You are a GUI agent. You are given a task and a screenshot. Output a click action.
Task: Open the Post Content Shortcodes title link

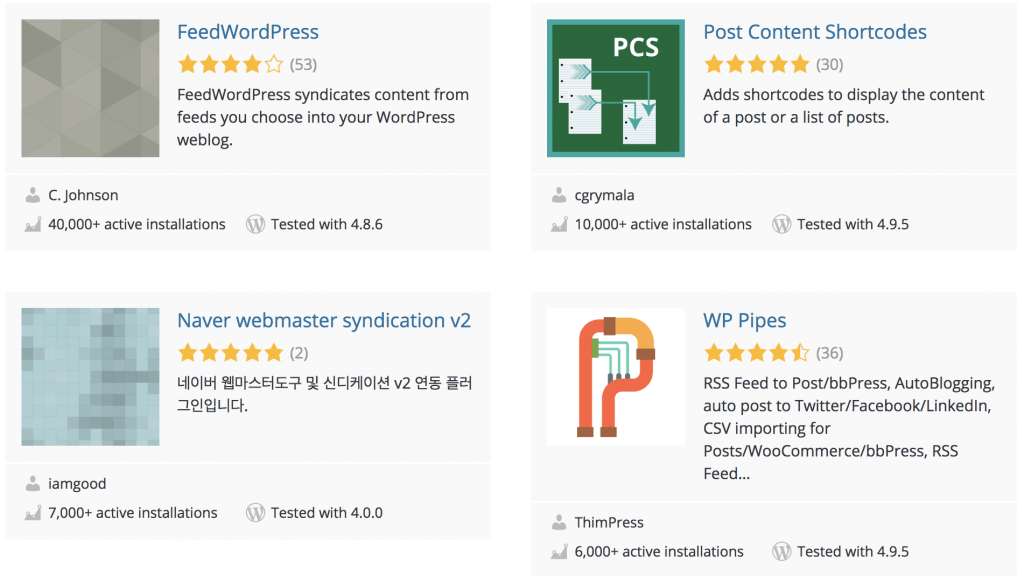(x=814, y=32)
